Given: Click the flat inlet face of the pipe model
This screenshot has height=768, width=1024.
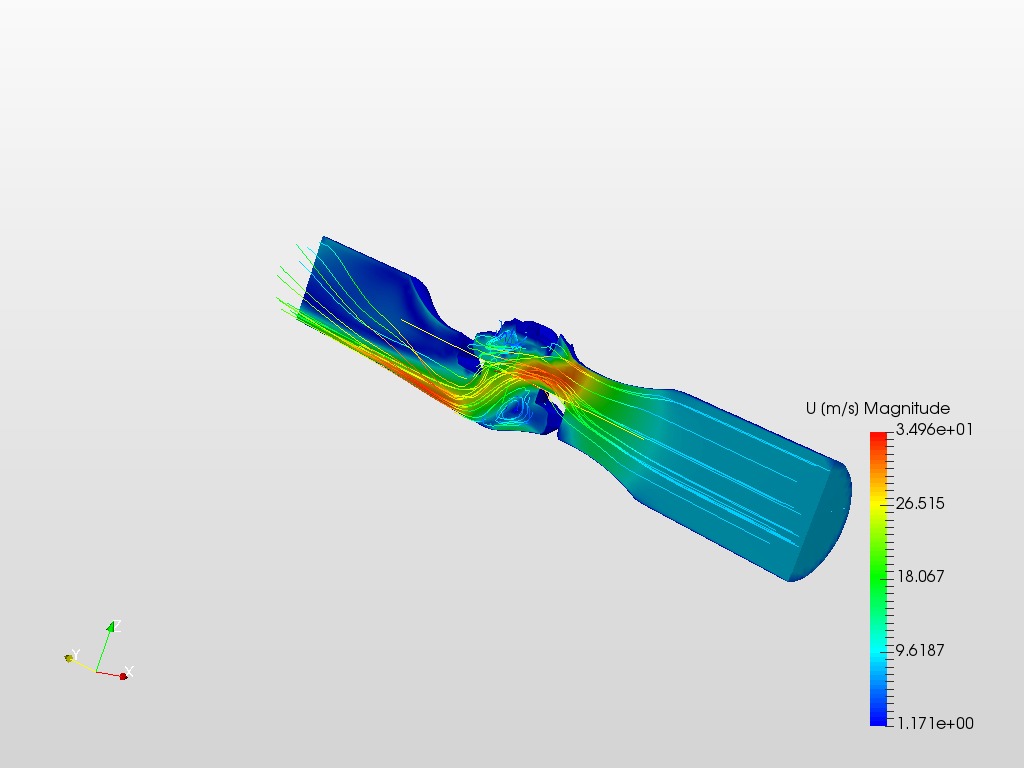Looking at the screenshot, I should tap(310, 278).
